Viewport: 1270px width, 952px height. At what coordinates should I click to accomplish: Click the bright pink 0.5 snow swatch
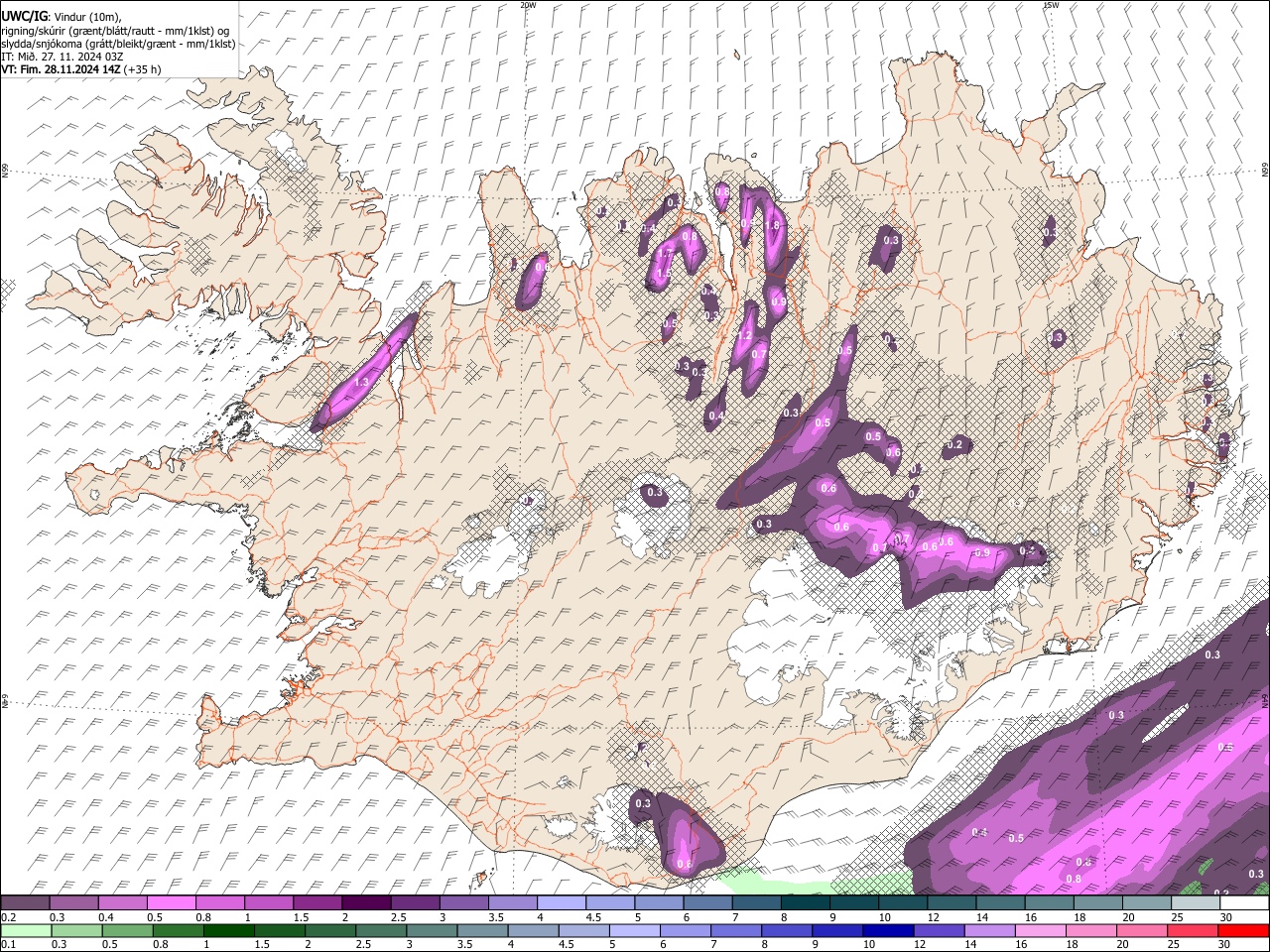pyautogui.click(x=171, y=903)
